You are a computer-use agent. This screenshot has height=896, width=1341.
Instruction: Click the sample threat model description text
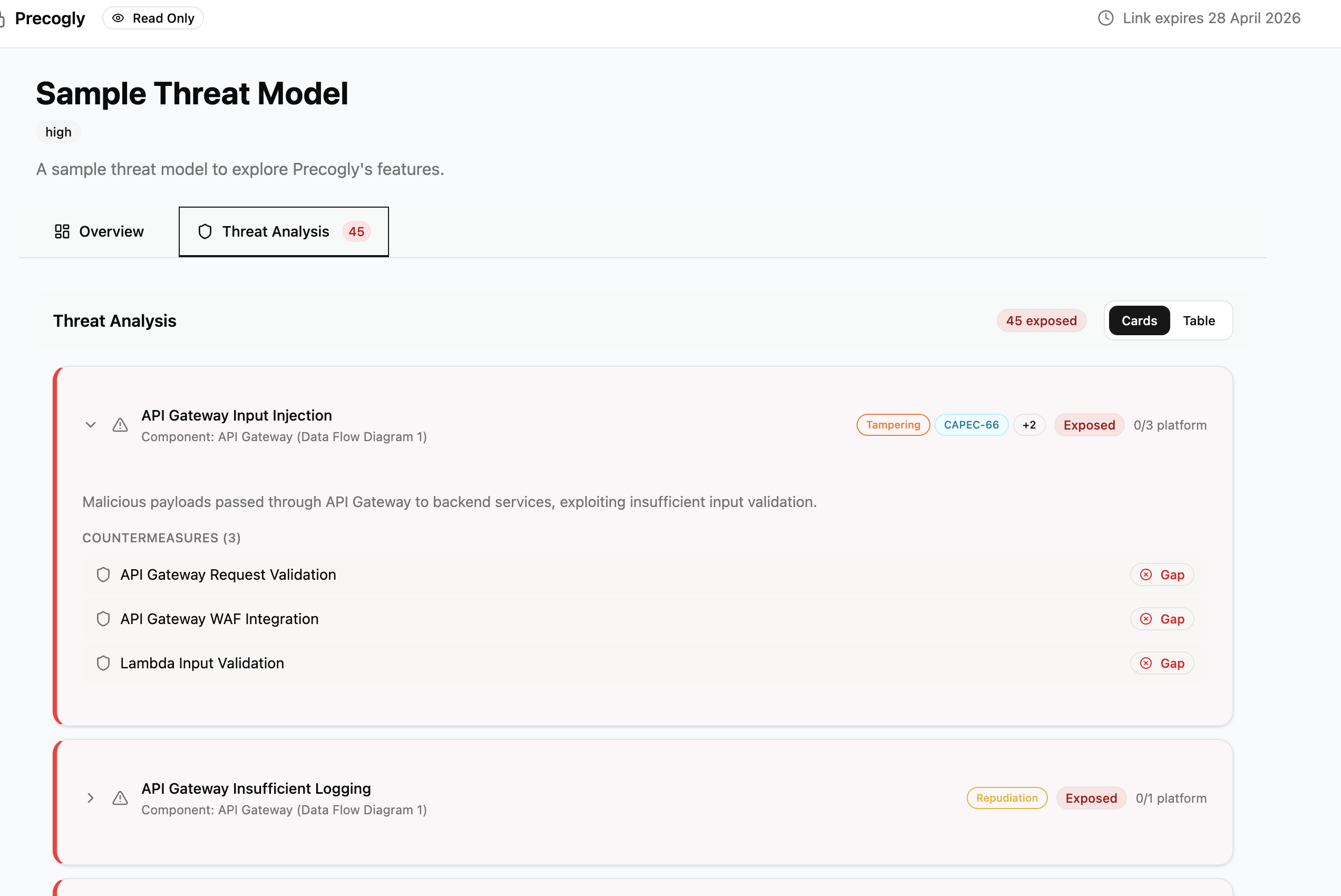click(240, 169)
